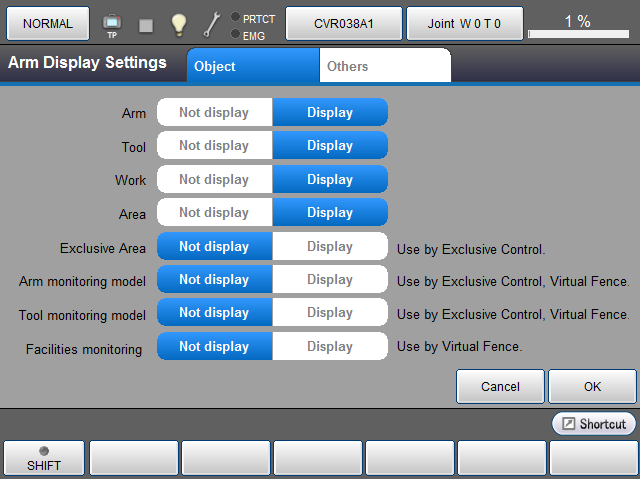Viewport: 640px width, 479px height.
Task: Switch to the Others tab
Action: pos(384,66)
